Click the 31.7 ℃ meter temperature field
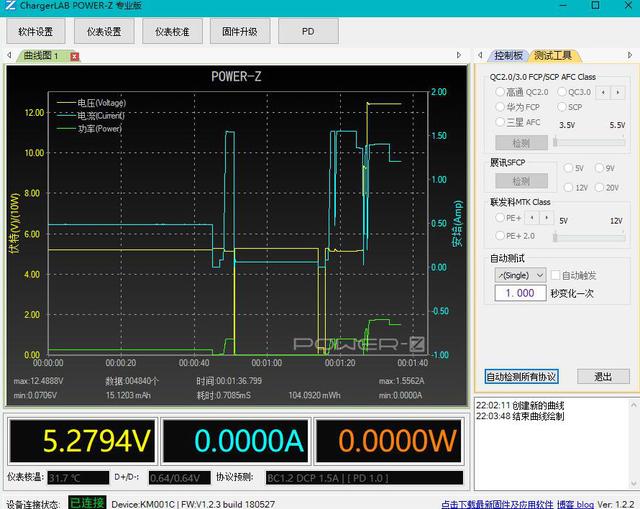 (78, 478)
